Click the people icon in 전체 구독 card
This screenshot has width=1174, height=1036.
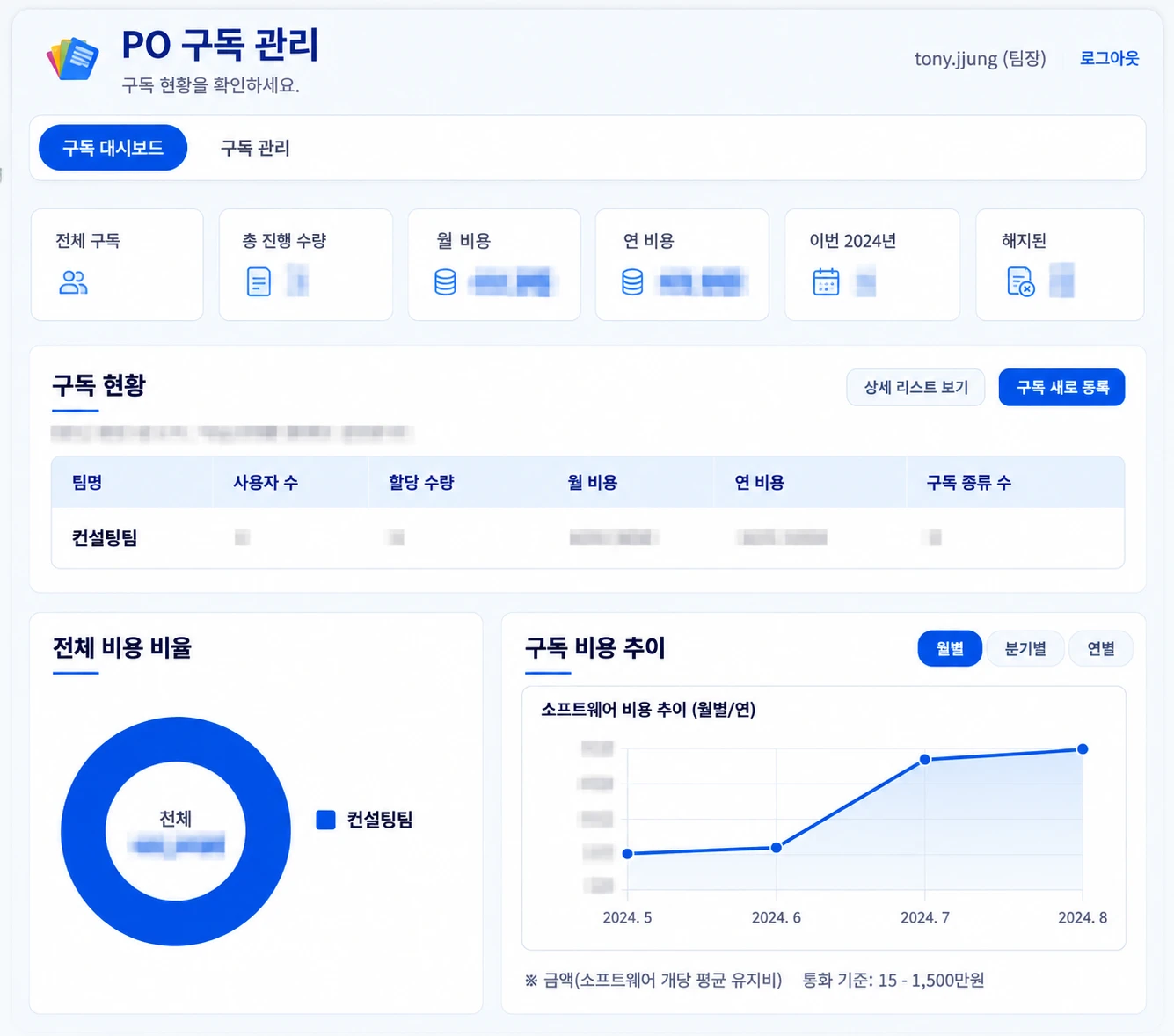pos(73,282)
